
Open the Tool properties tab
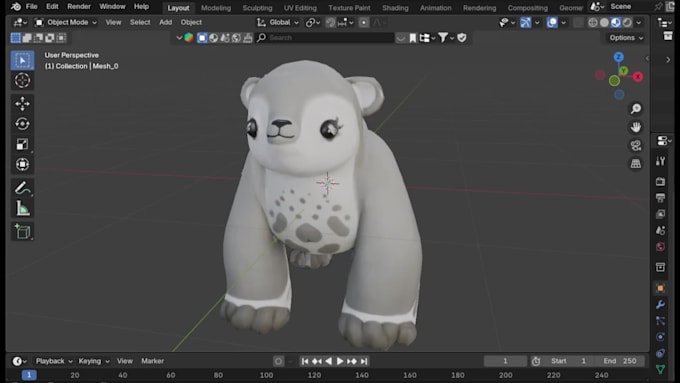(x=660, y=161)
